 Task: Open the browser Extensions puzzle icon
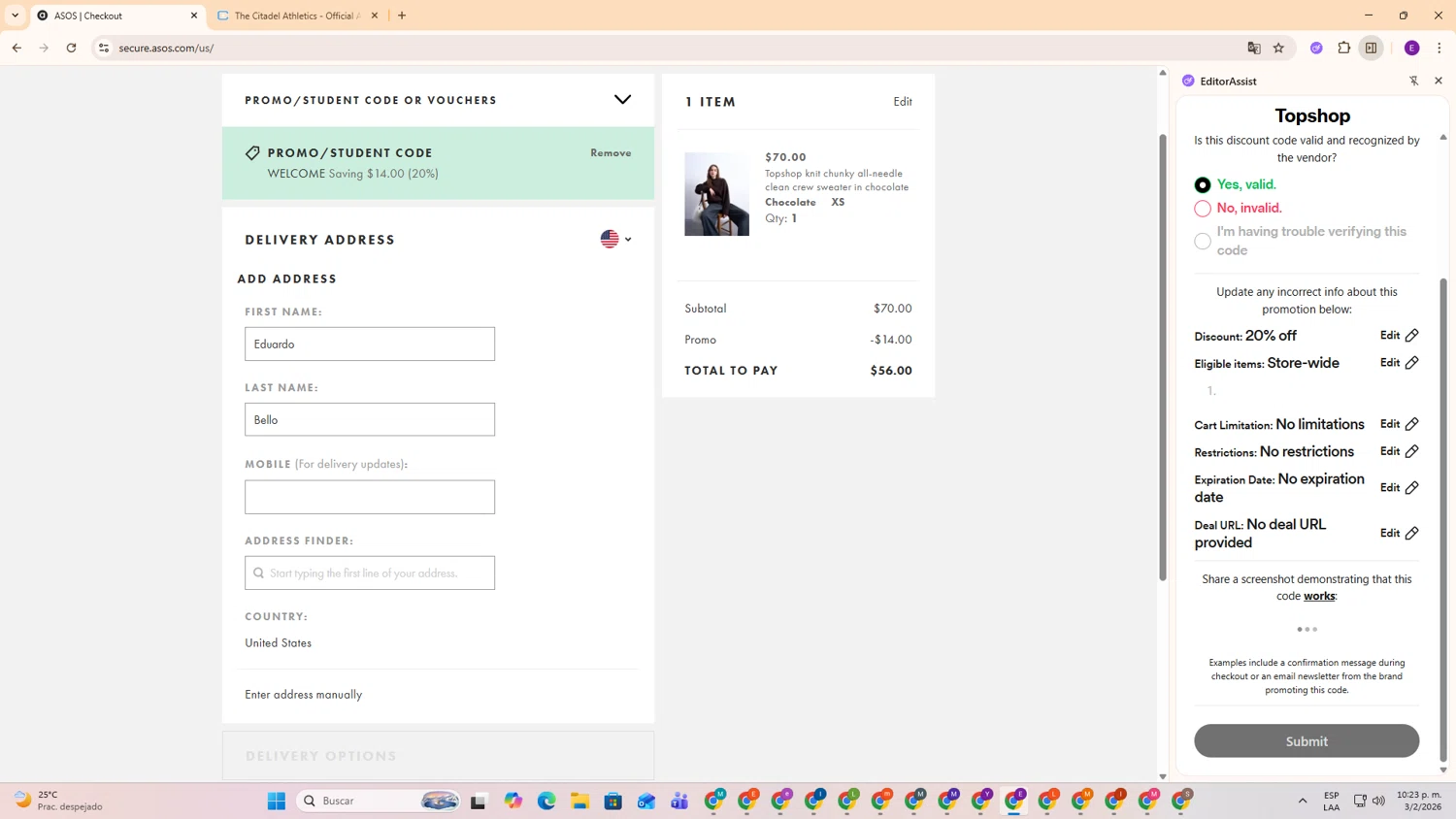click(x=1344, y=48)
